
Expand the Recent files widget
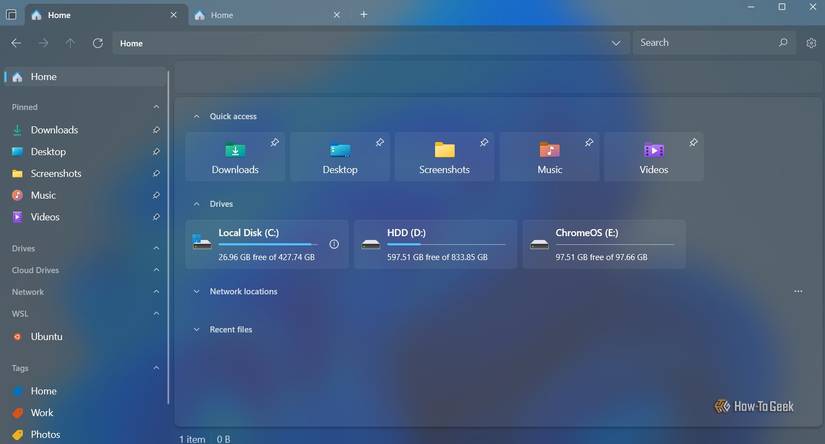(x=196, y=329)
